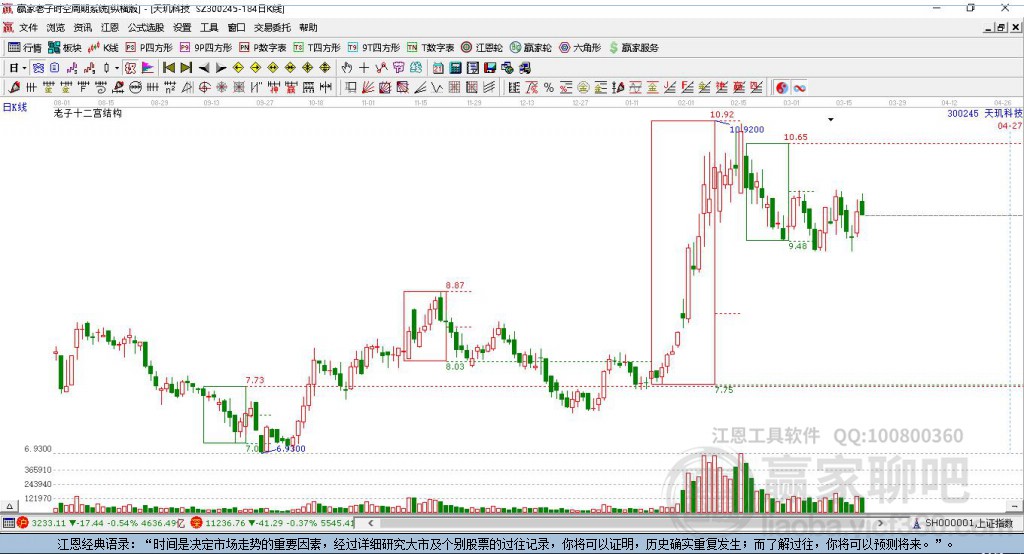
Task: Select the hand pan cursor tool
Action: point(347,67)
